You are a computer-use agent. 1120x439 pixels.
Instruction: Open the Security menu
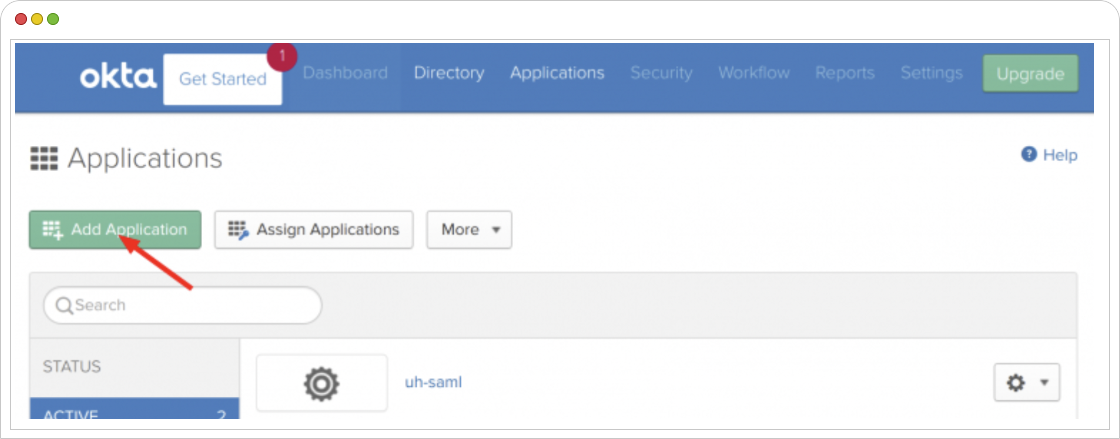661,73
